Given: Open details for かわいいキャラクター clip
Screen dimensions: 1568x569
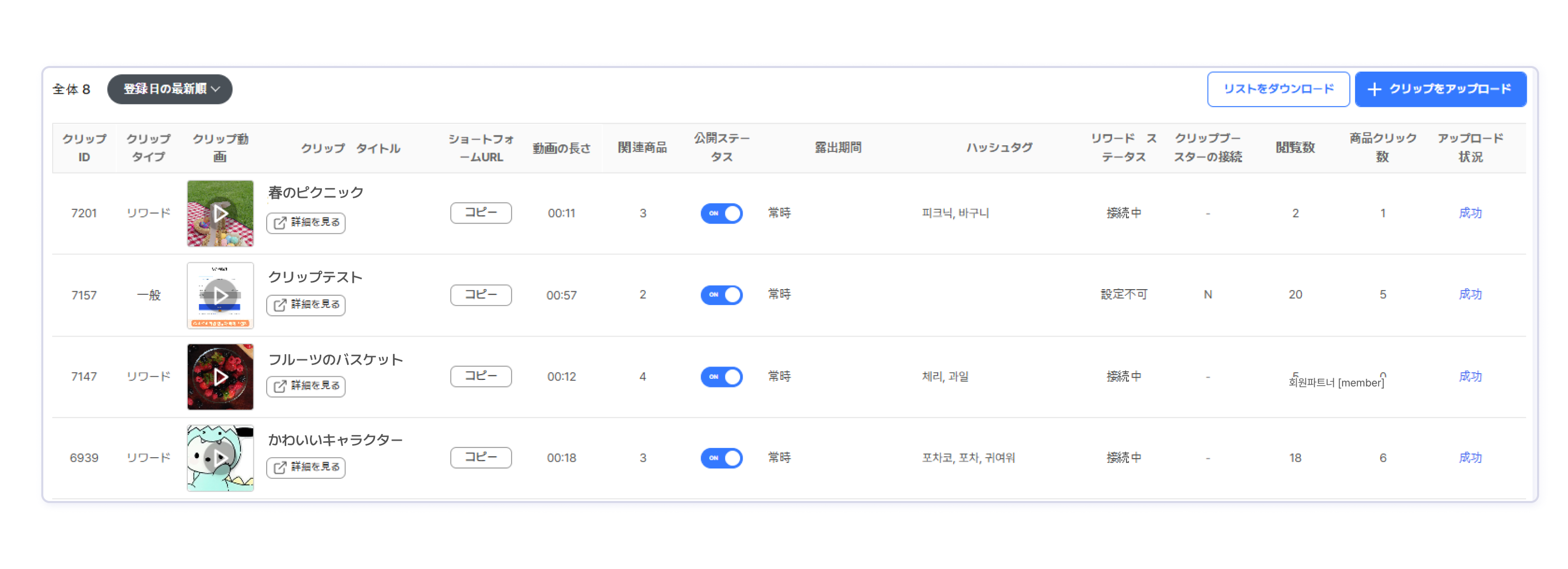Looking at the screenshot, I should 305,467.
